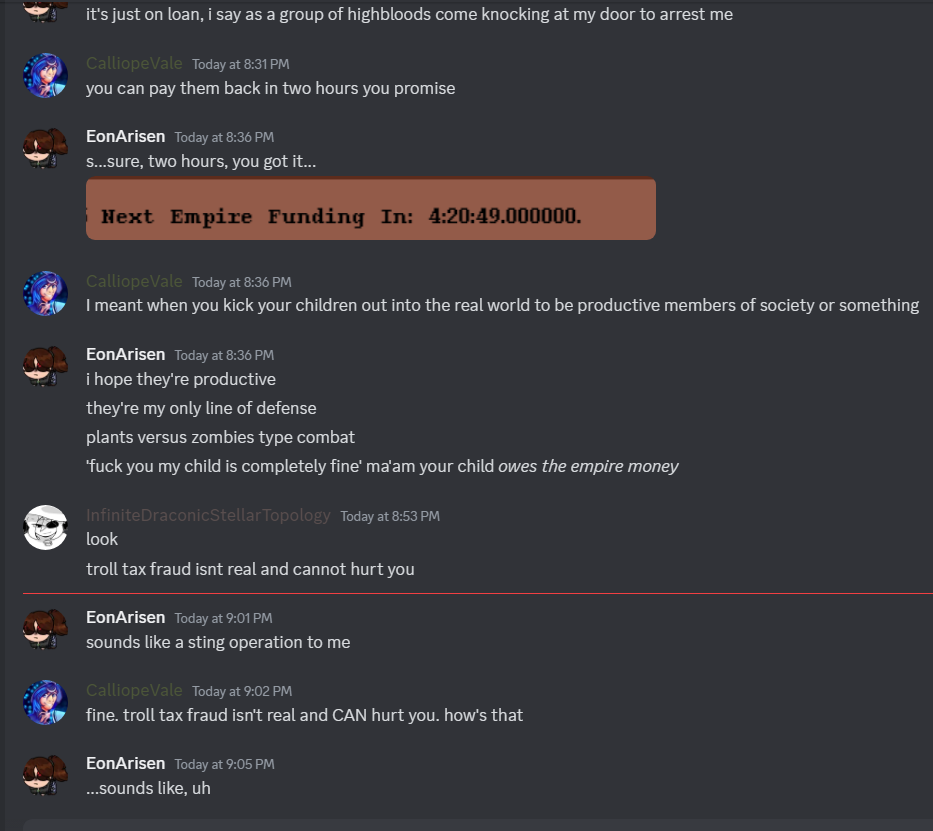Open EonArisen's avatar on the 9:05 PM message
The height and width of the screenshot is (831, 933).
45,776
